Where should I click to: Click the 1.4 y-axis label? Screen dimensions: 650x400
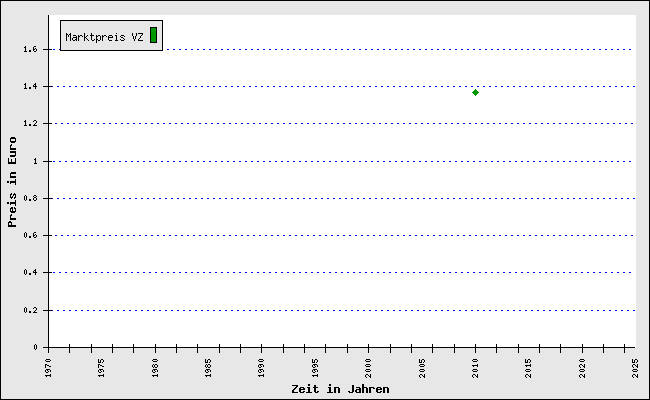point(30,86)
